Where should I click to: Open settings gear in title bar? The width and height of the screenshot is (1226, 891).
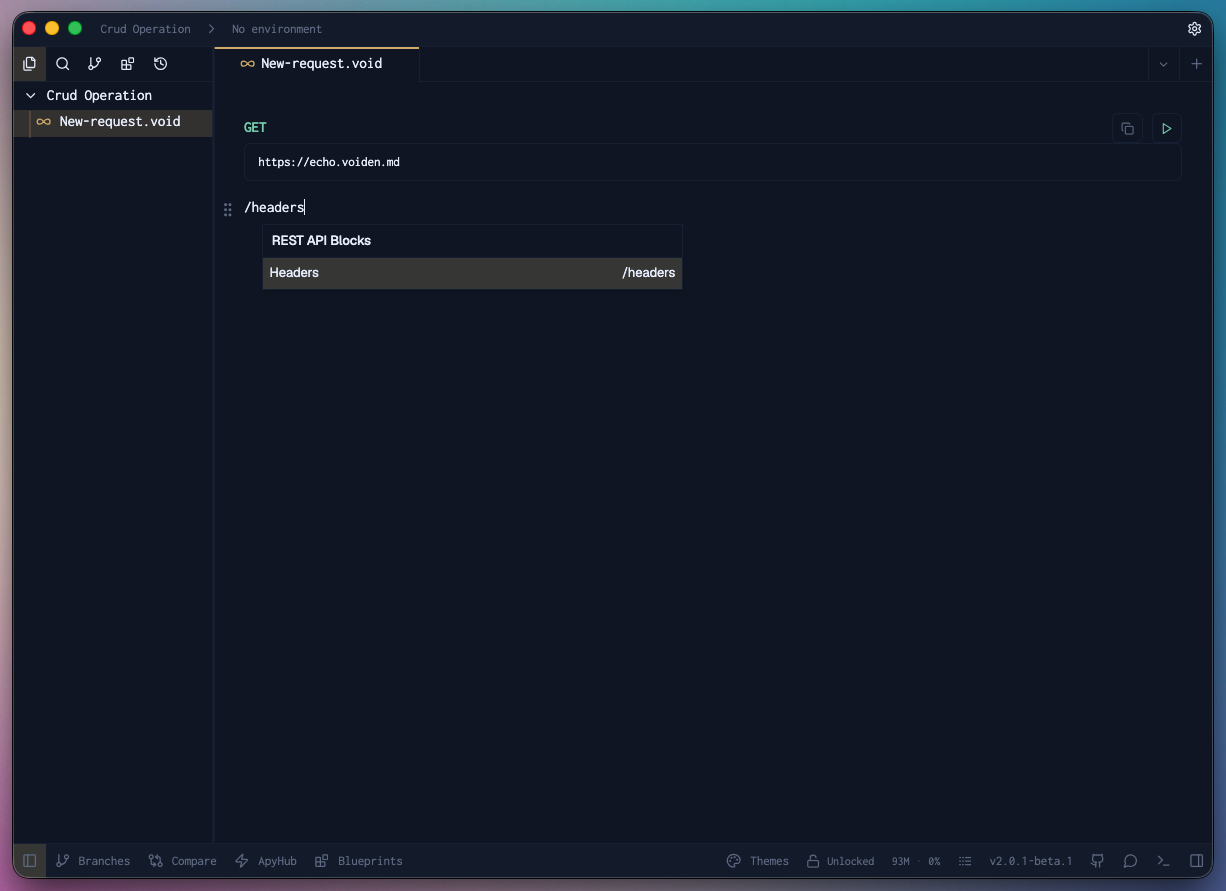click(x=1194, y=29)
